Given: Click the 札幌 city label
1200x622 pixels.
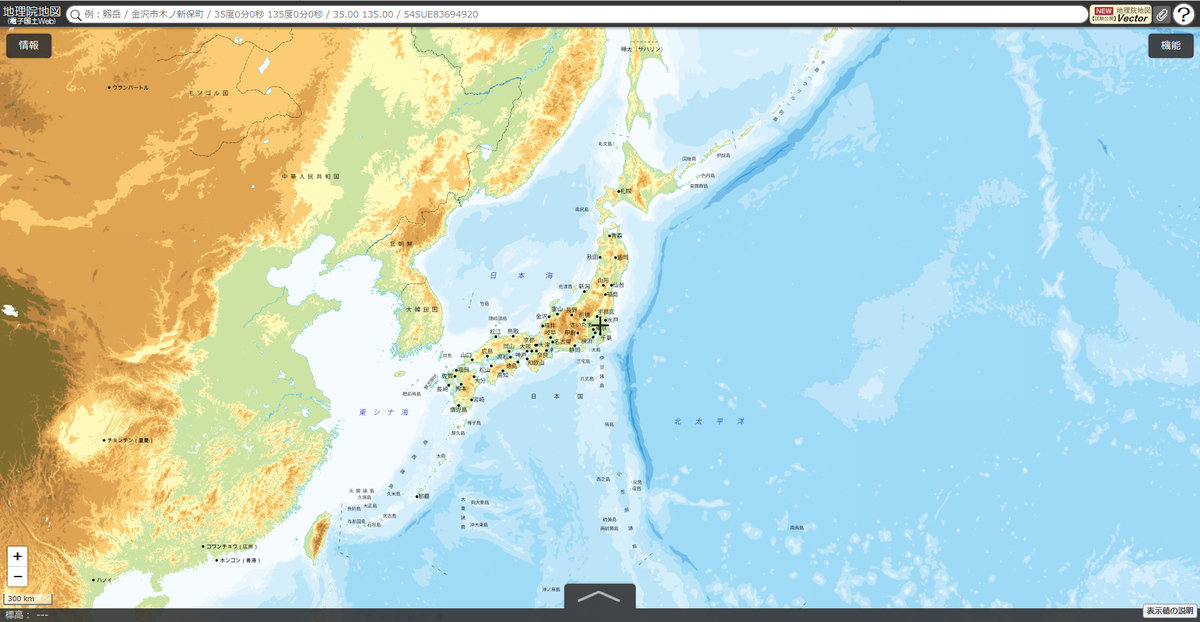Looking at the screenshot, I should pos(626,191).
